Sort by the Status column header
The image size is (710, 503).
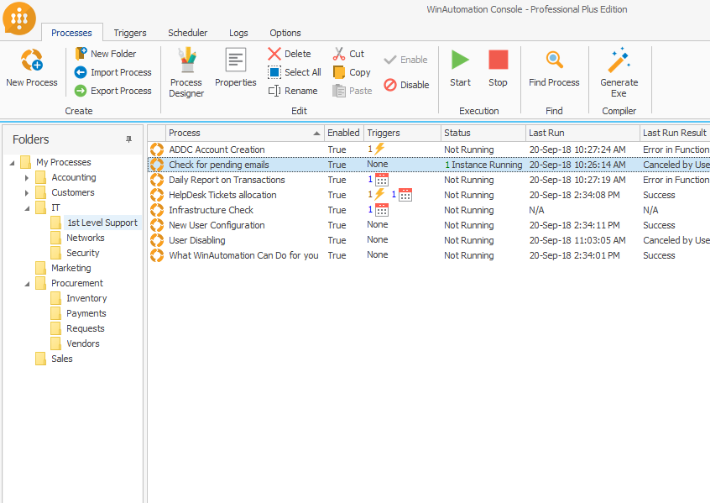tap(483, 133)
